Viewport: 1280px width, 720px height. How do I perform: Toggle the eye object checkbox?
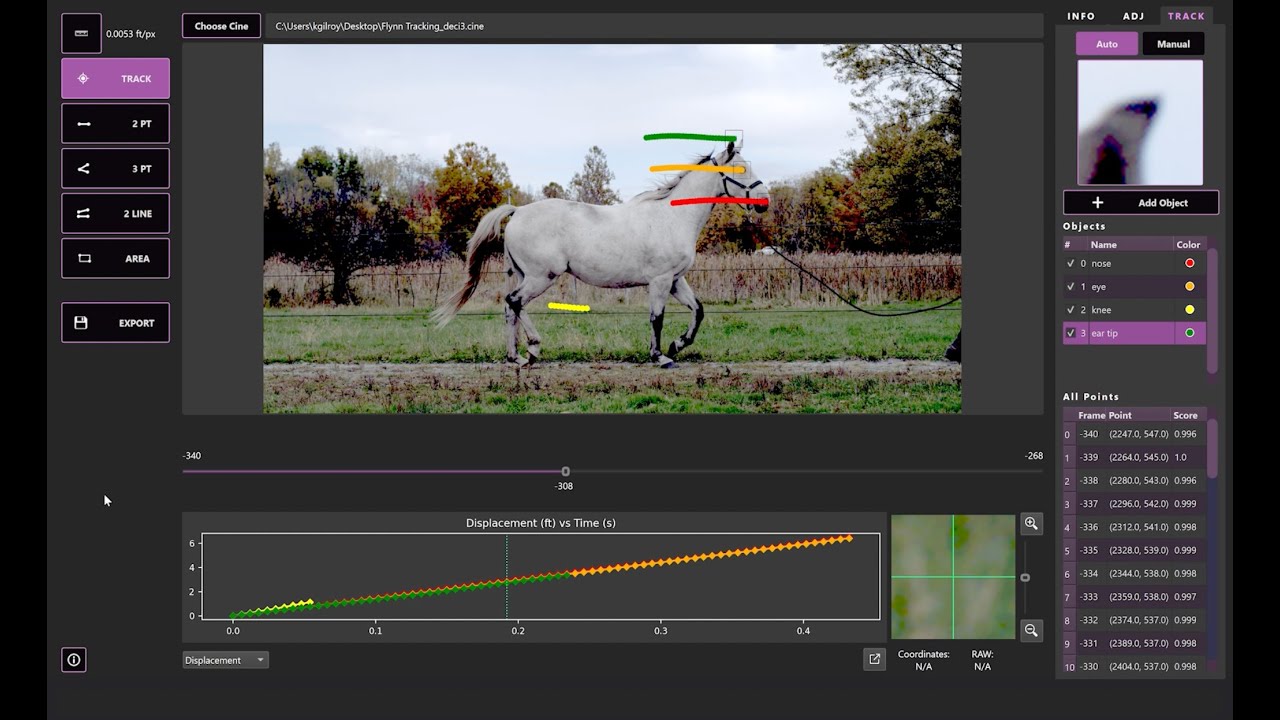tap(1070, 286)
